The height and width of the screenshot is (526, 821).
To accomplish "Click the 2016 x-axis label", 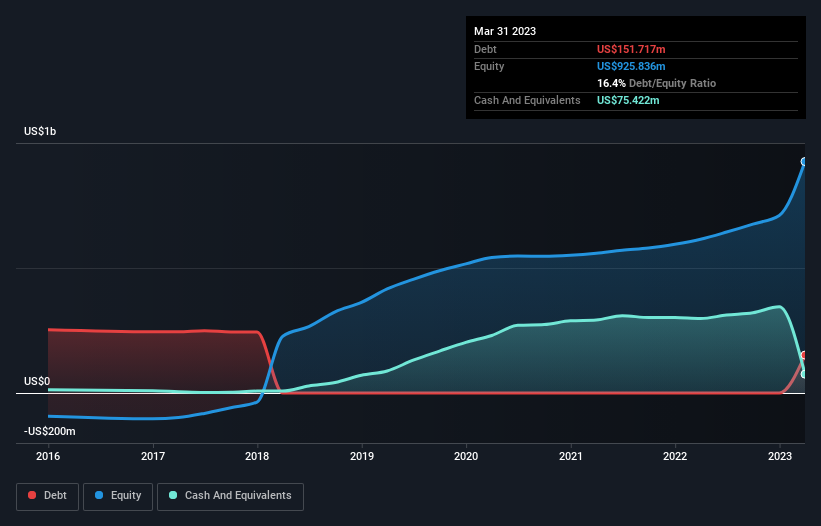I will (48, 456).
